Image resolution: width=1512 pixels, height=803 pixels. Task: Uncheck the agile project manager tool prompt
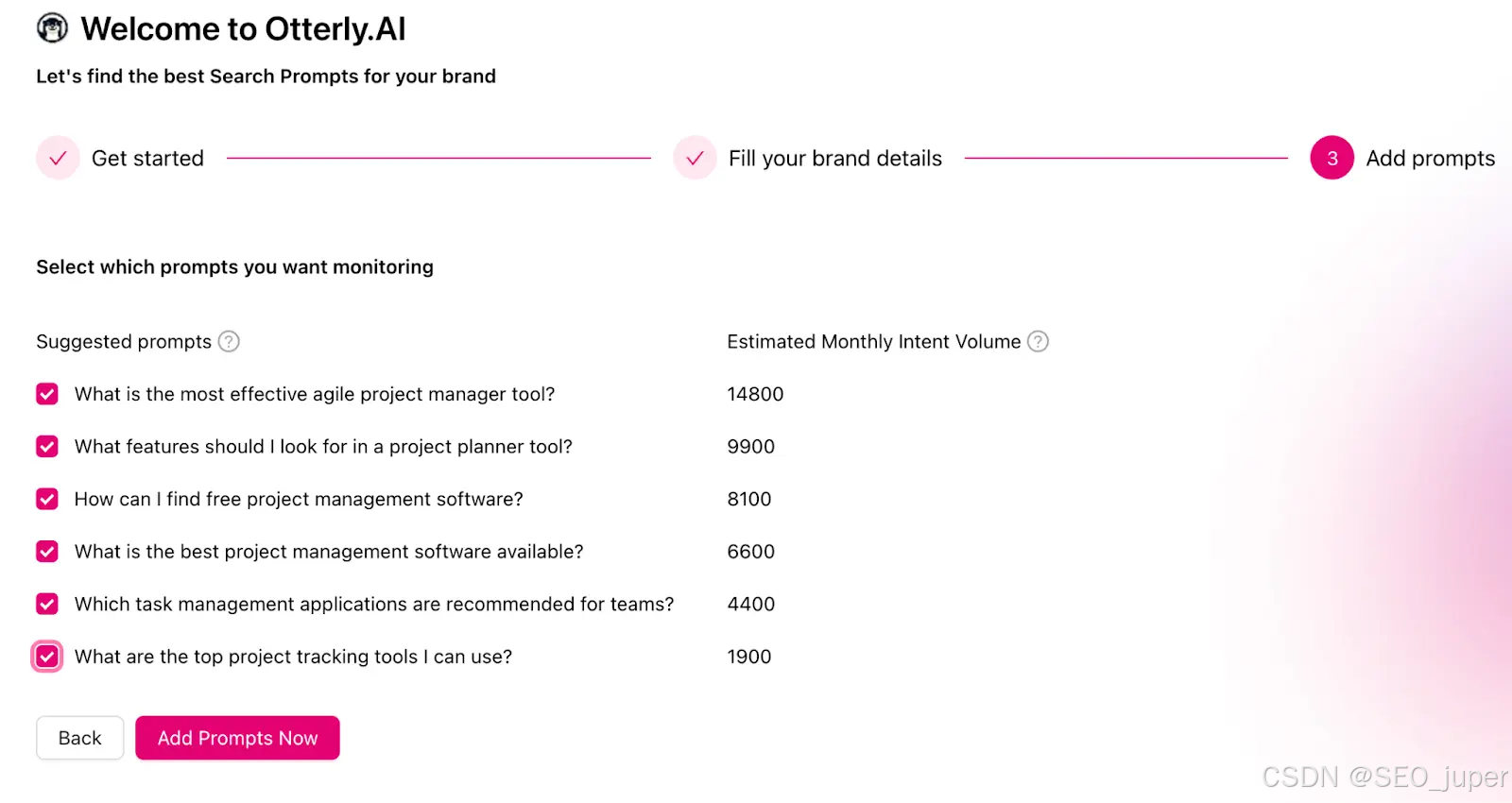tap(47, 394)
